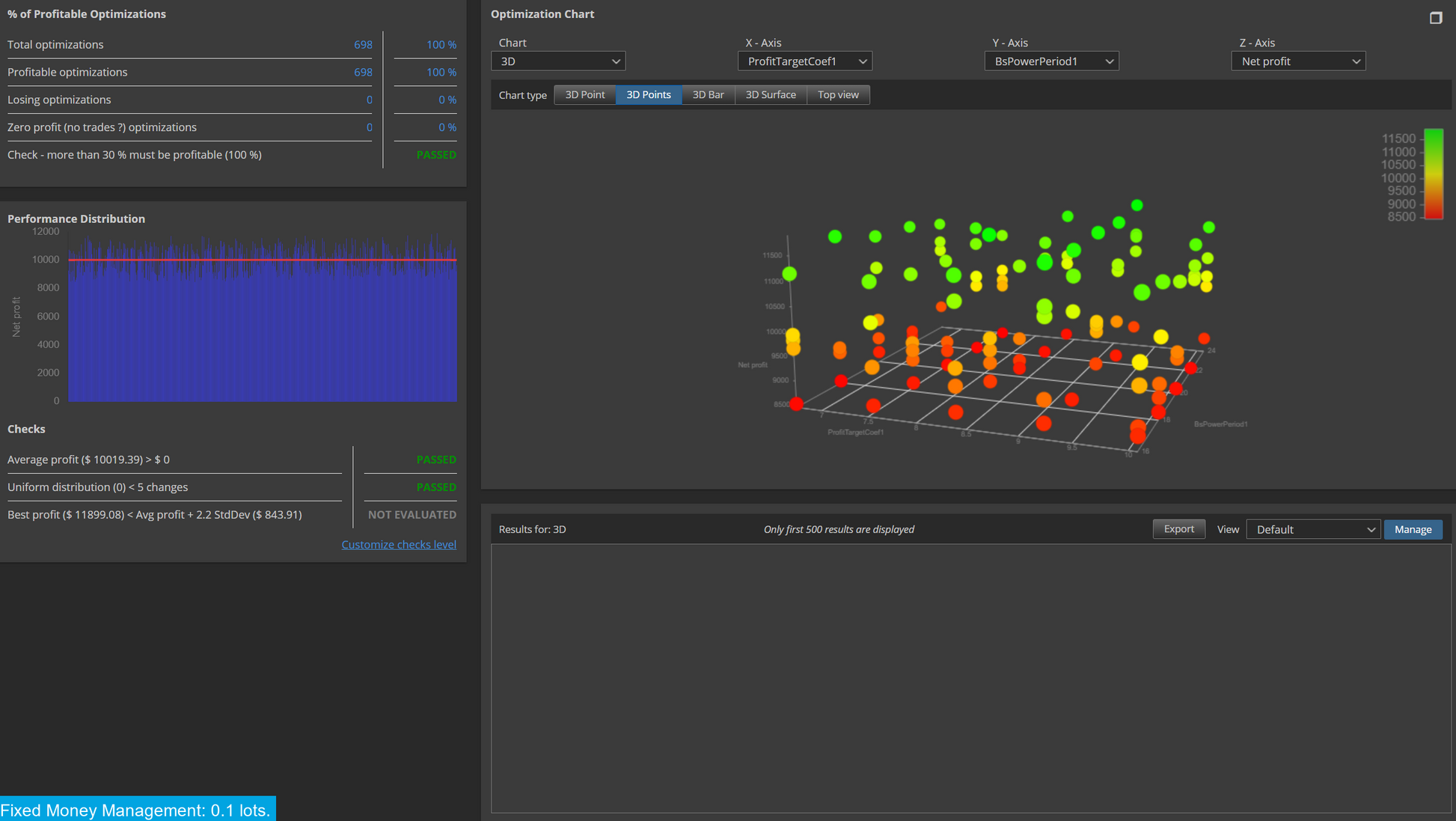Expand the X-Axis ProfitTargetCoef1 dropdown
Image resolution: width=1456 pixels, height=821 pixels.
[805, 61]
